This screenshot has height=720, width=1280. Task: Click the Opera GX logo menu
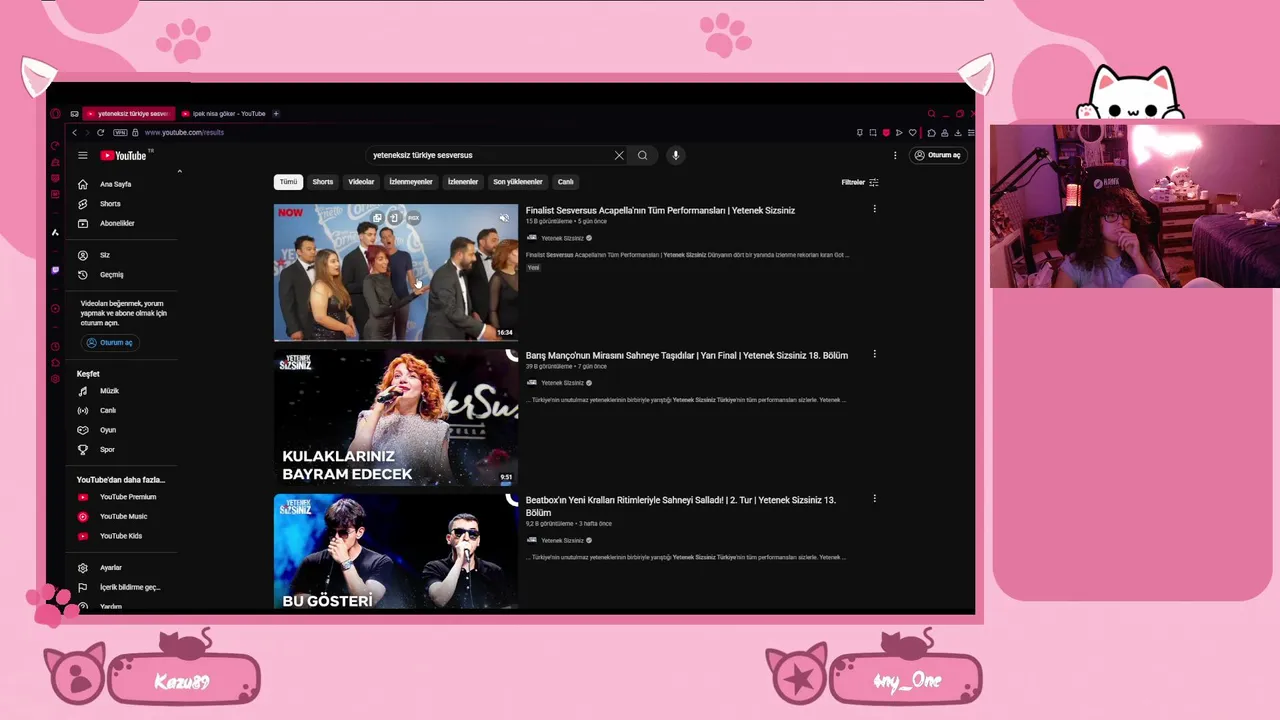click(56, 114)
